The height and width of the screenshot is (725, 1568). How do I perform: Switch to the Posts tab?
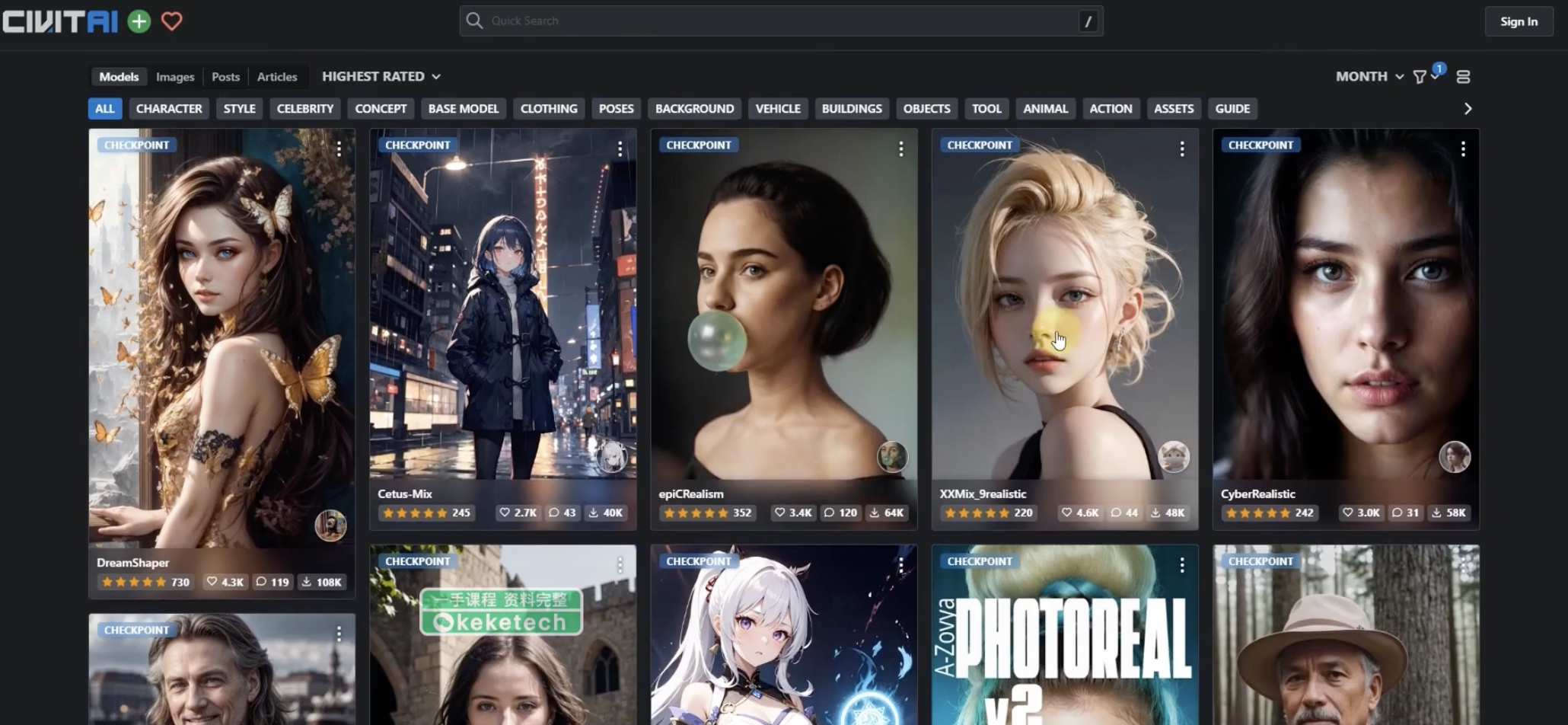tap(225, 77)
